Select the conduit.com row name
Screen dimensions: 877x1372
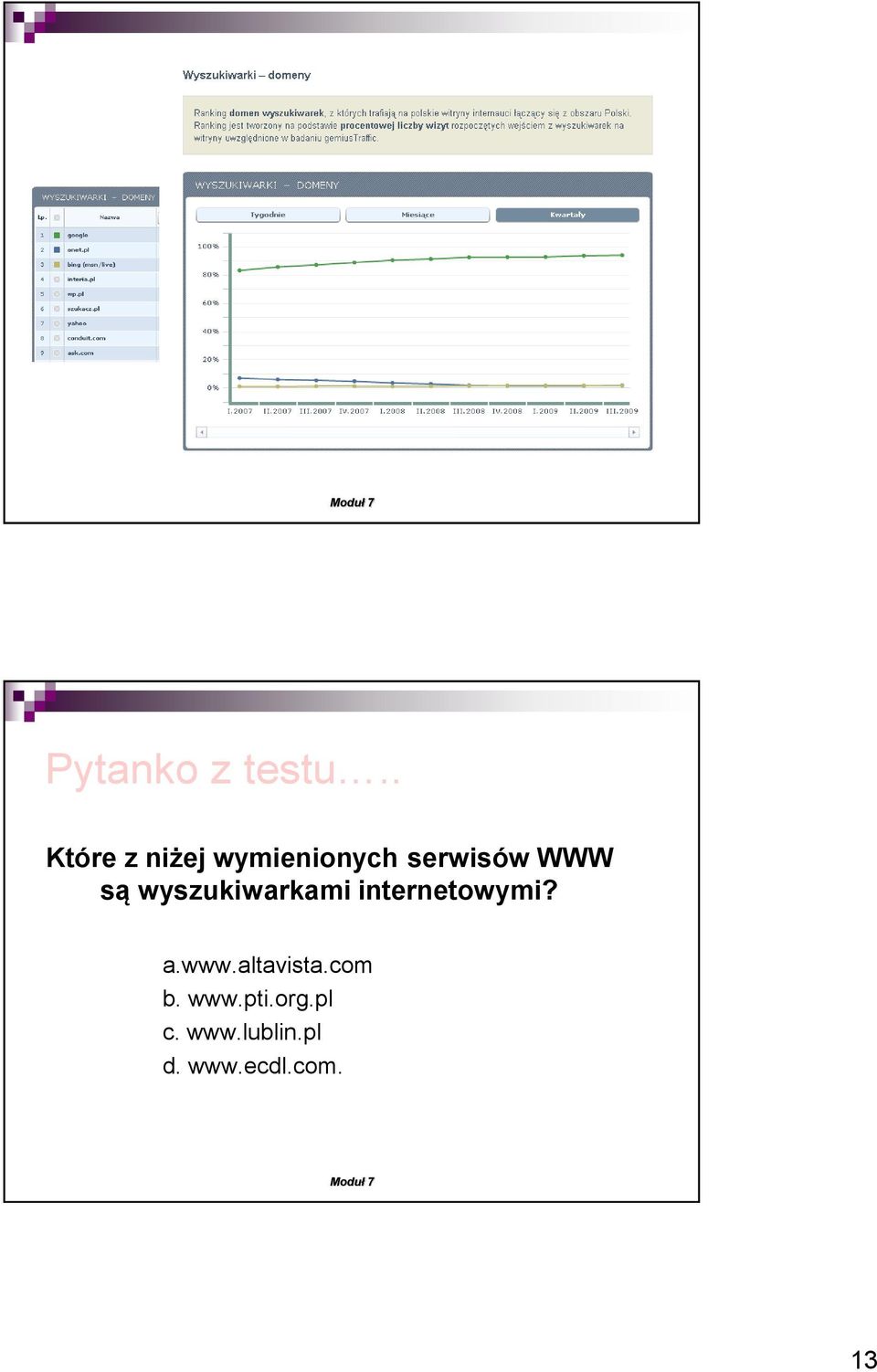click(87, 338)
